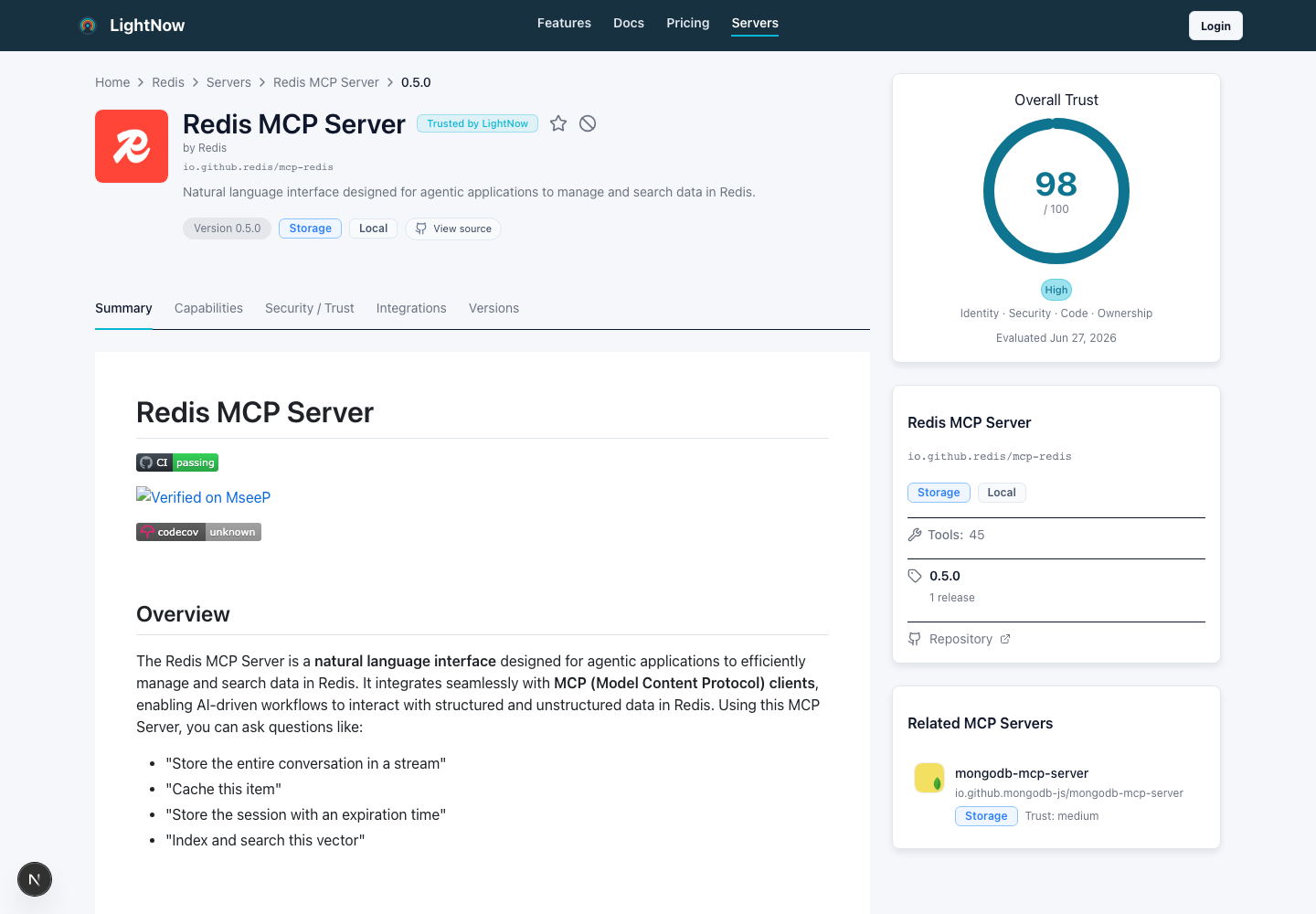Click the tag icon next to 0.5.0
The image size is (1316, 914).
pos(915,576)
